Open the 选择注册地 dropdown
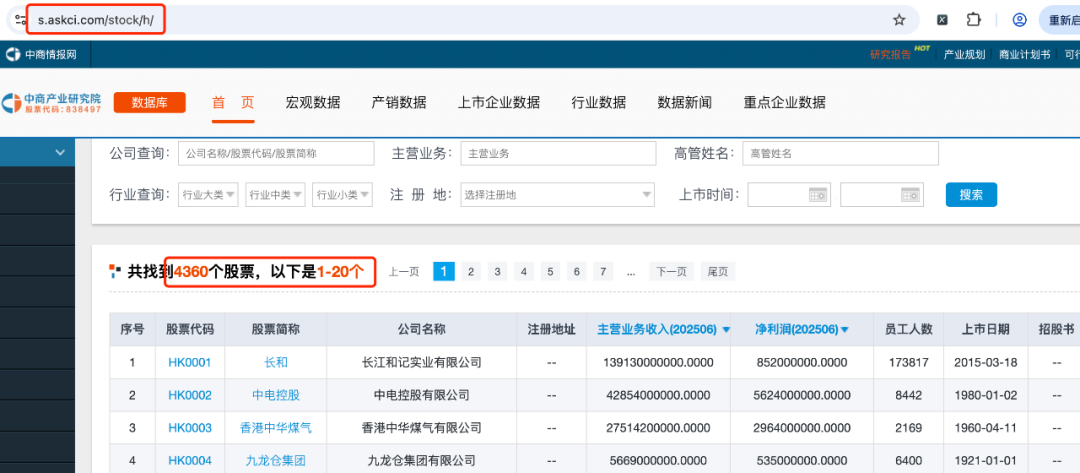 tap(558, 195)
